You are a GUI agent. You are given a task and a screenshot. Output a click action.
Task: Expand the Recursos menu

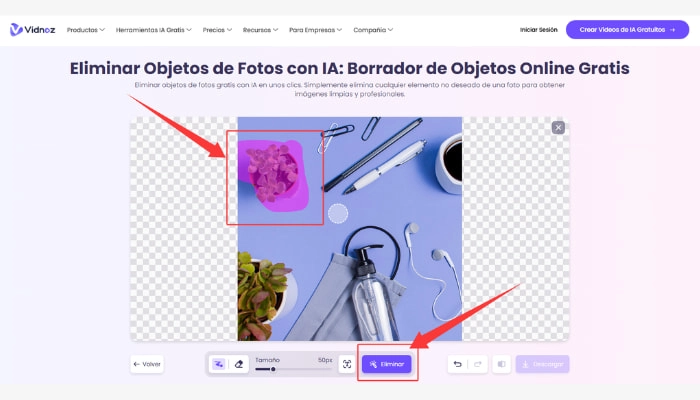pos(260,30)
